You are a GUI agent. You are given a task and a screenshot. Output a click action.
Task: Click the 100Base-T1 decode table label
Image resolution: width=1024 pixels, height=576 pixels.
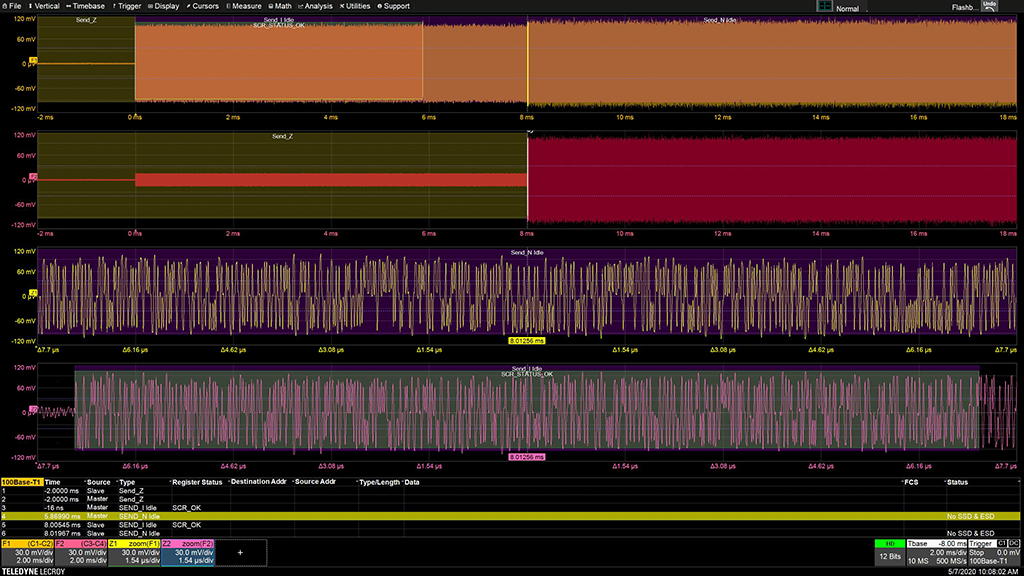pyautogui.click(x=21, y=482)
